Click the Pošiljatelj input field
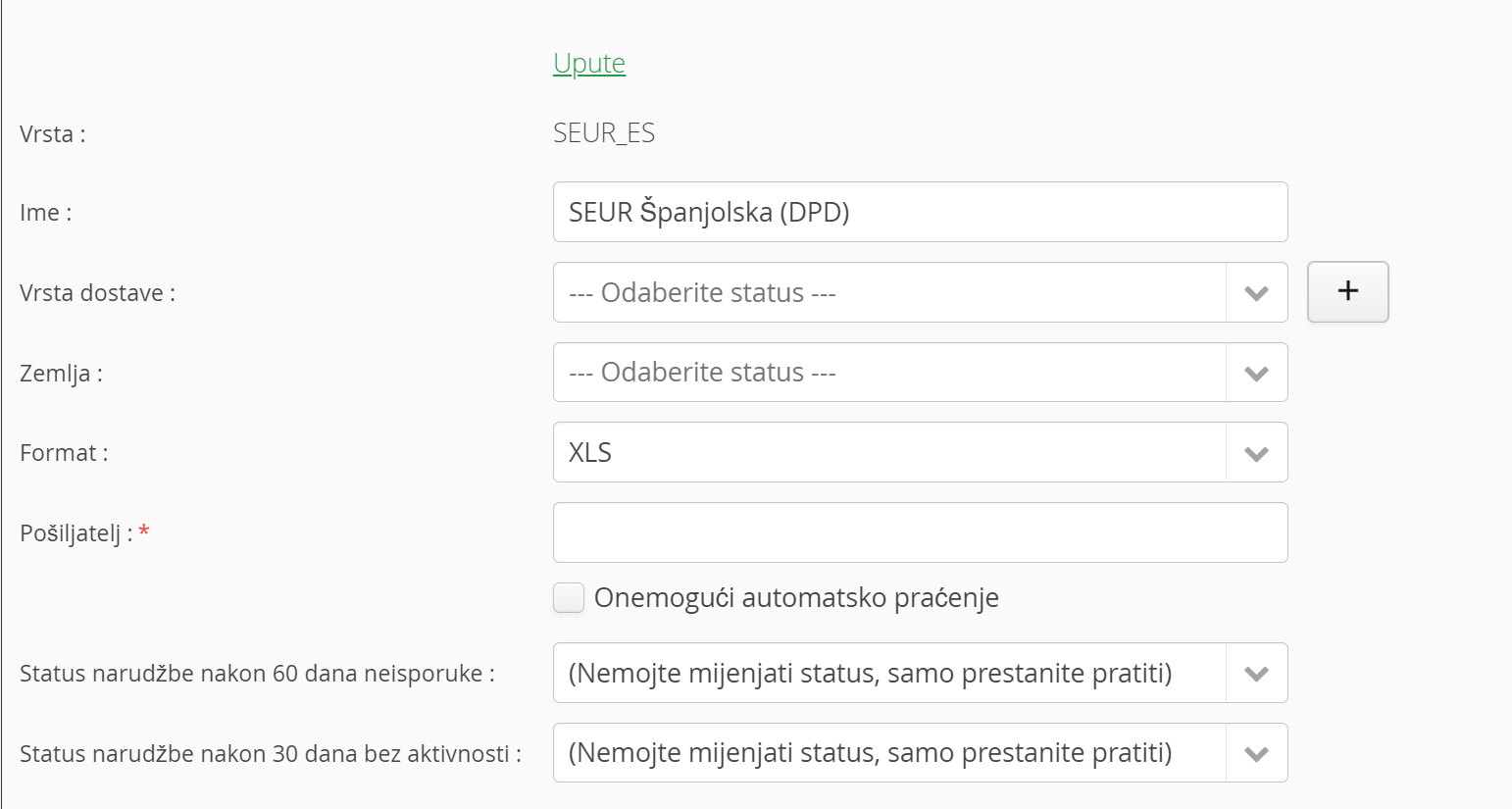The height and width of the screenshot is (809, 1512). pyautogui.click(x=920, y=532)
